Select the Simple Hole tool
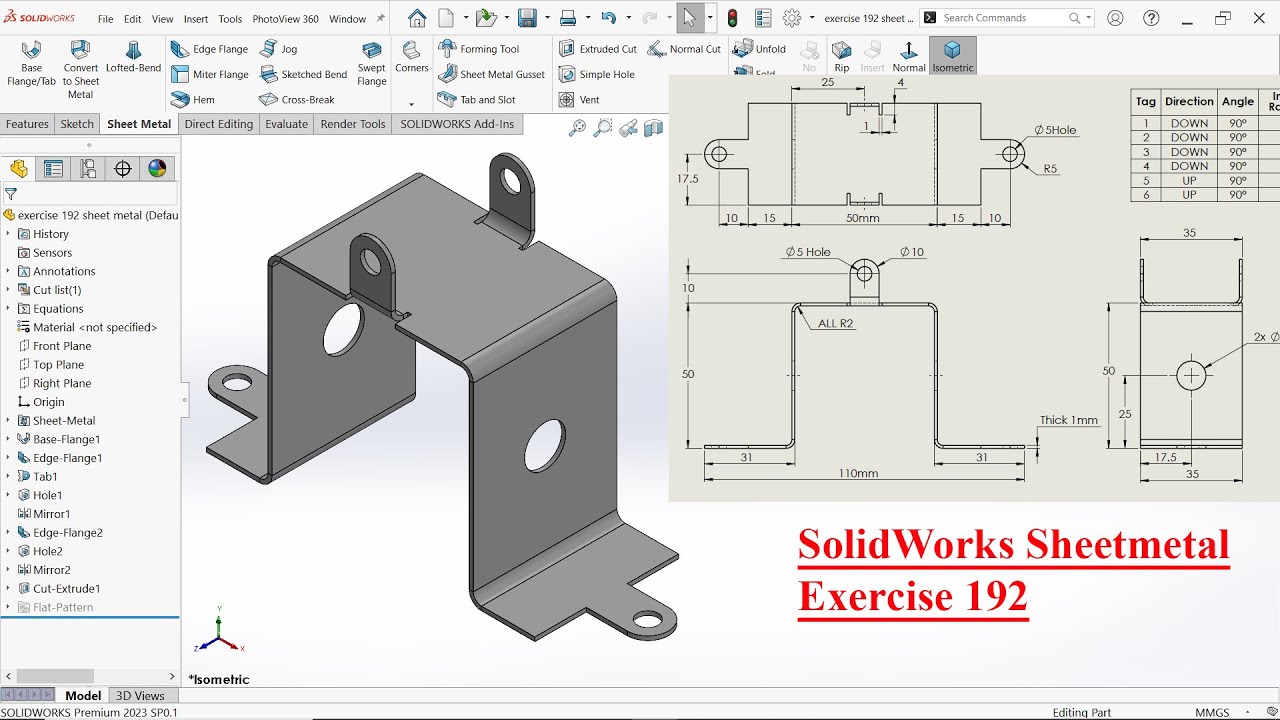Viewport: 1280px width, 720px height. [x=596, y=74]
